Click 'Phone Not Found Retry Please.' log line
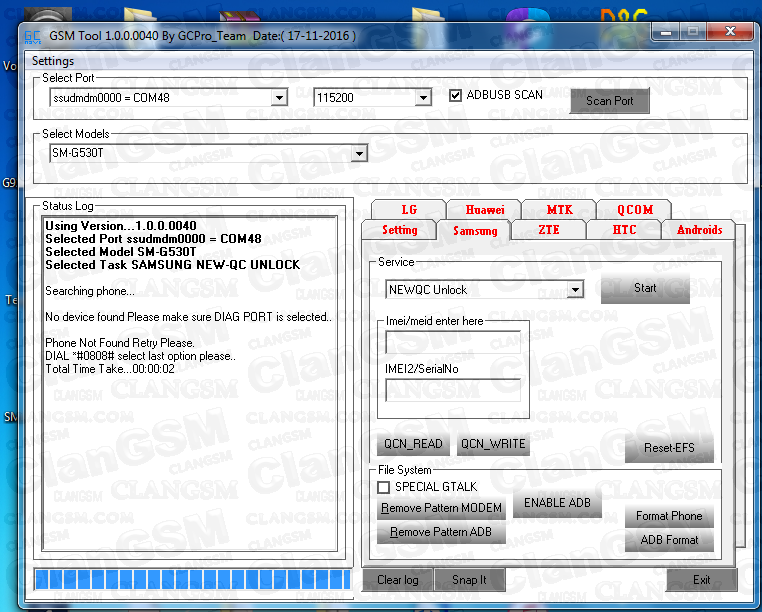Viewport: 762px width, 612px height. click(x=120, y=343)
